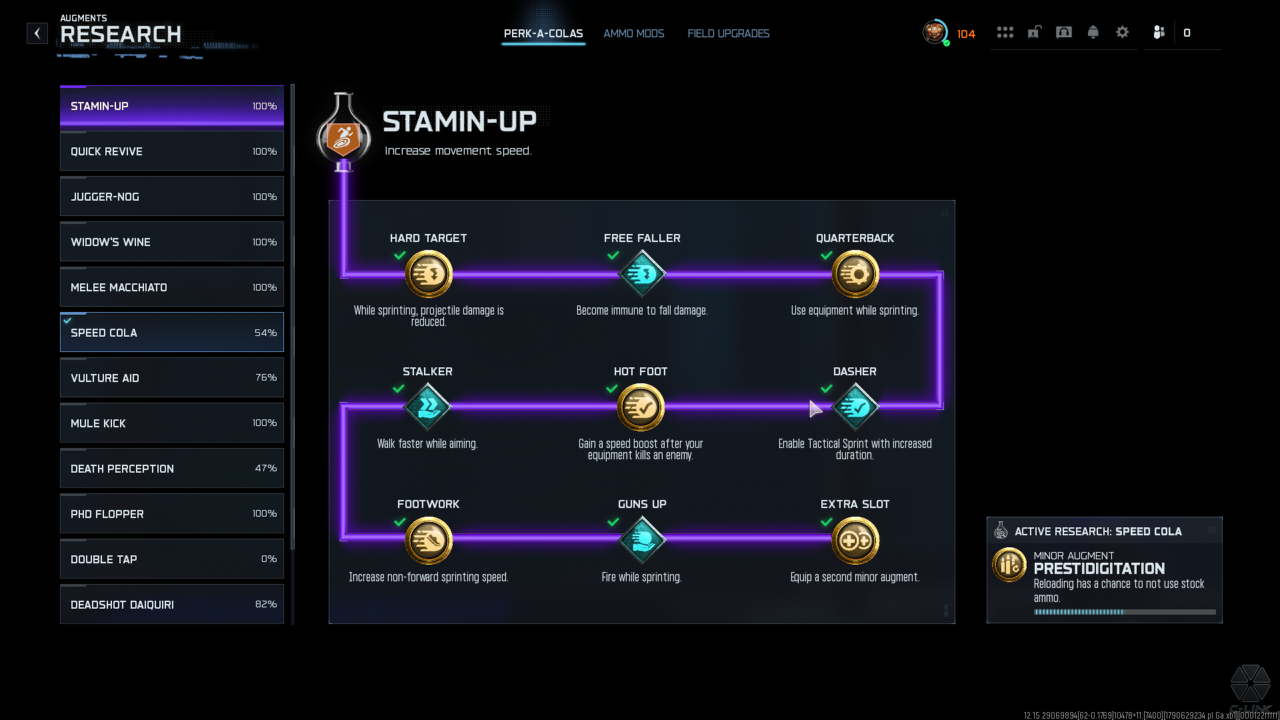This screenshot has width=1280, height=720.
Task: Open settings gear
Action: 1122,33
